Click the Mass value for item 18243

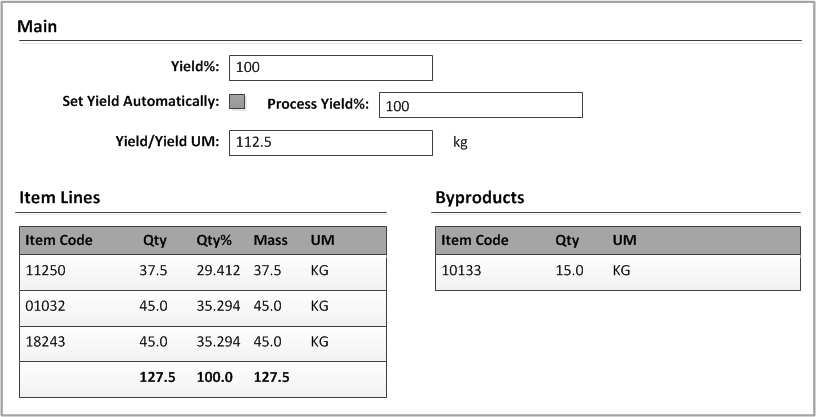click(x=270, y=342)
